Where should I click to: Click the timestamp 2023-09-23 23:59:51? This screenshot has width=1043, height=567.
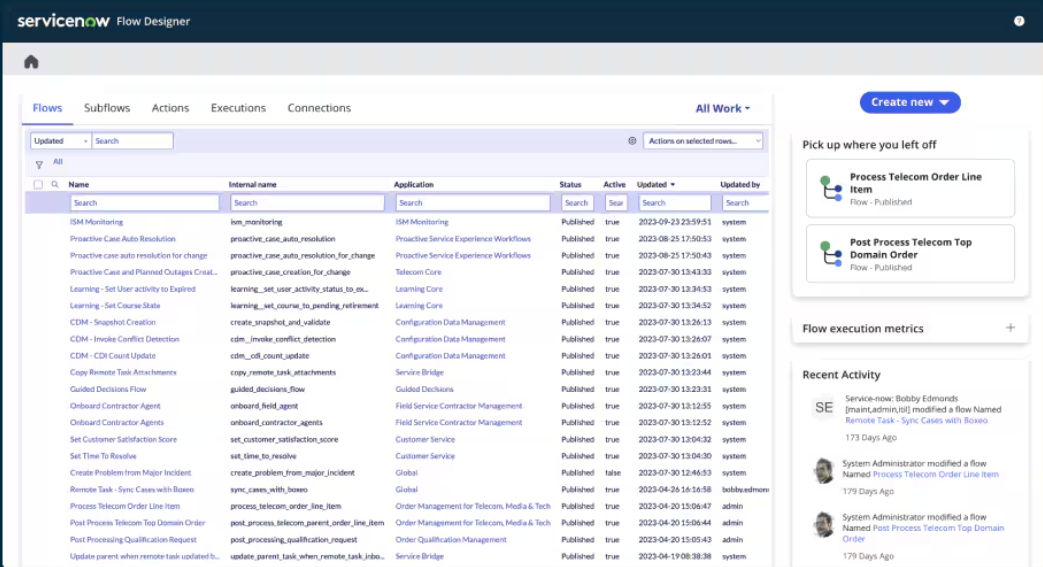(x=674, y=222)
